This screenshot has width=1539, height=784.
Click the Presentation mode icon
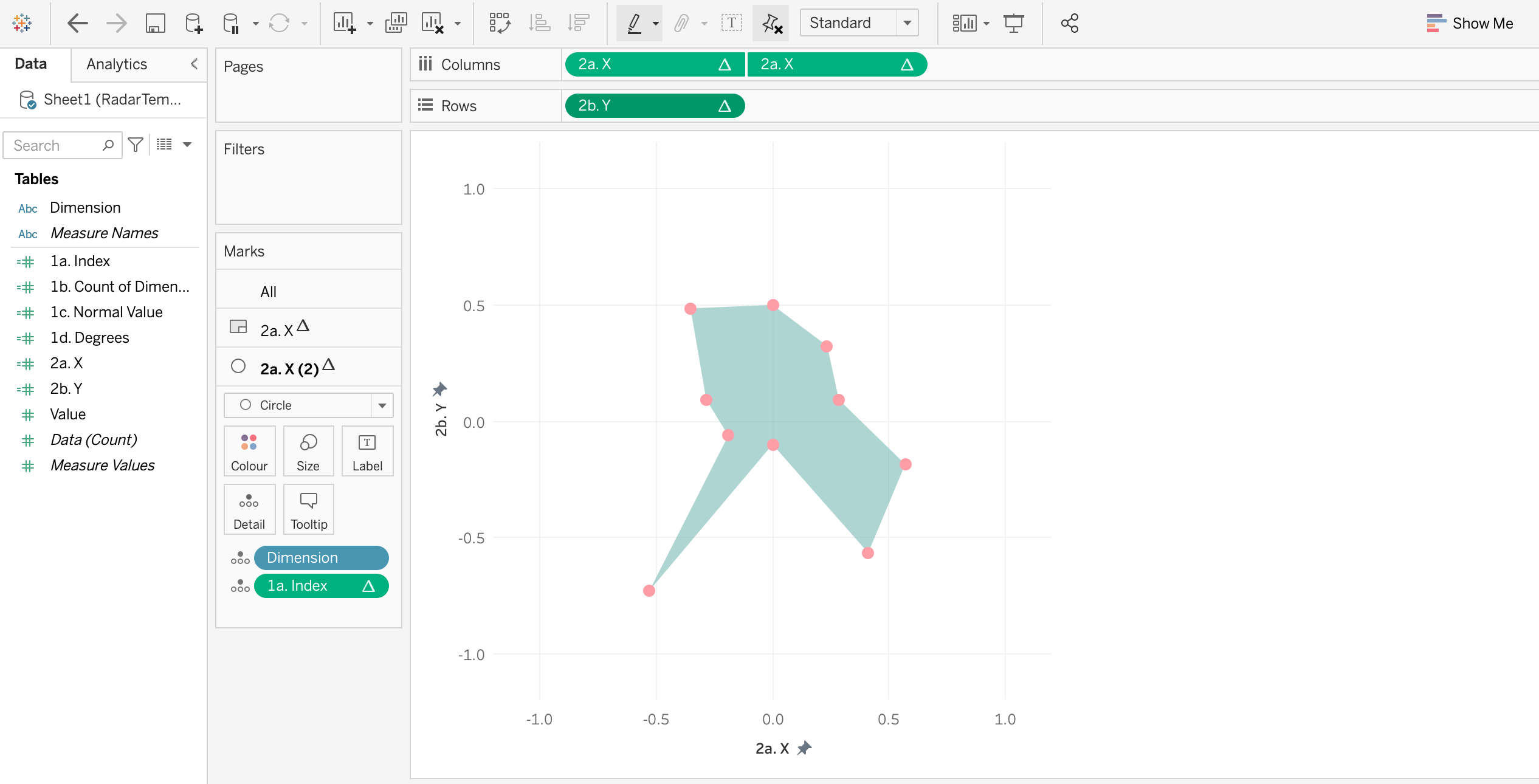pos(1013,24)
